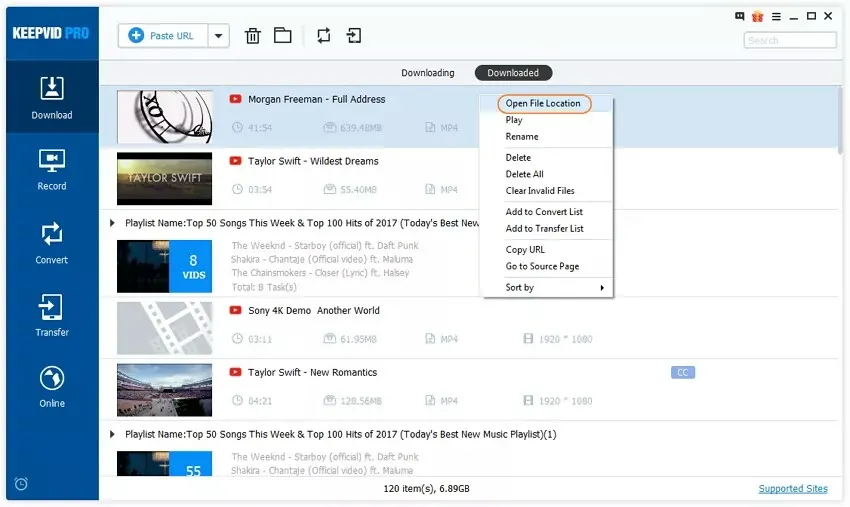Click '120 item(s), 6.89GB' status text
The image size is (850, 507).
(427, 489)
